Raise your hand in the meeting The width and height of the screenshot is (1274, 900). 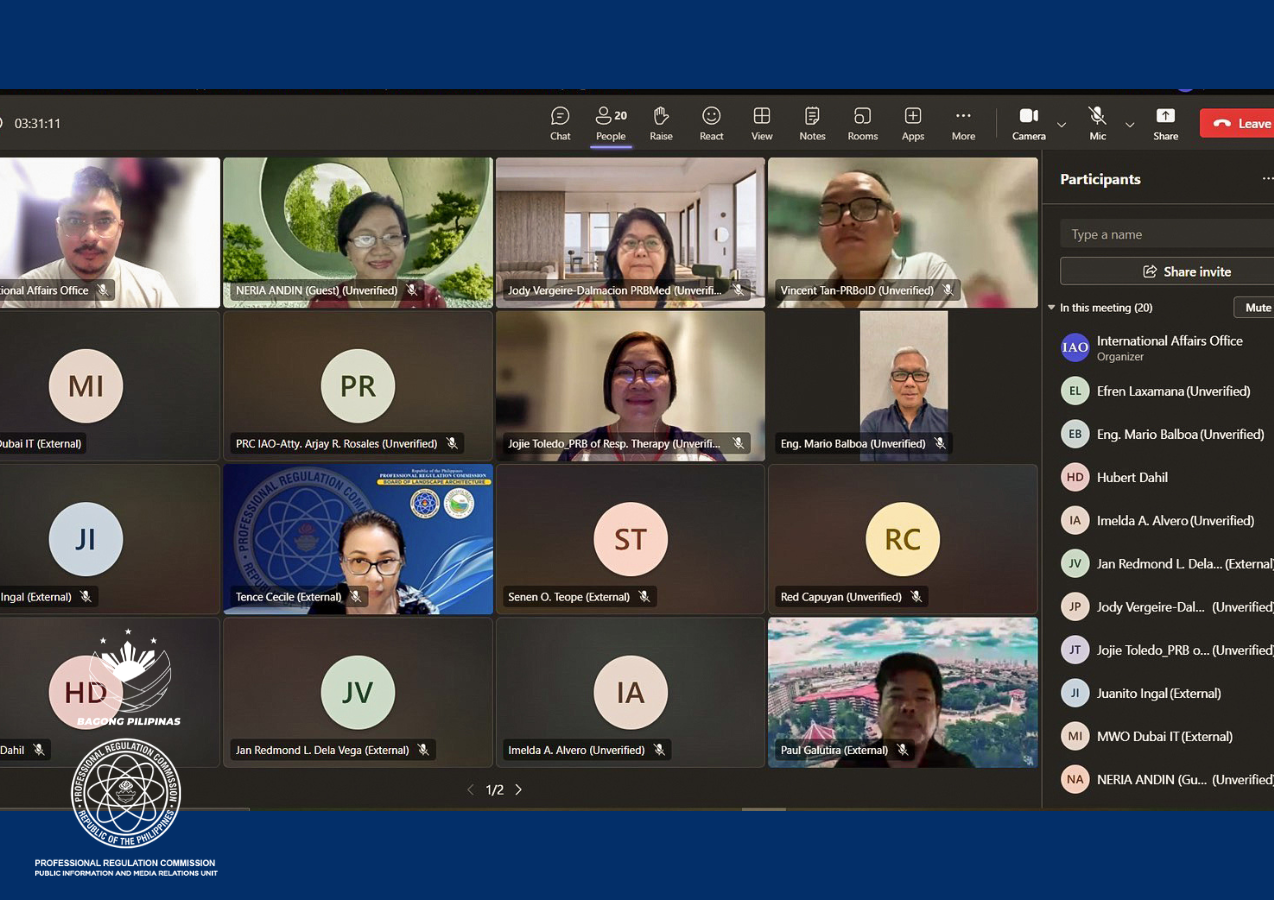coord(661,124)
